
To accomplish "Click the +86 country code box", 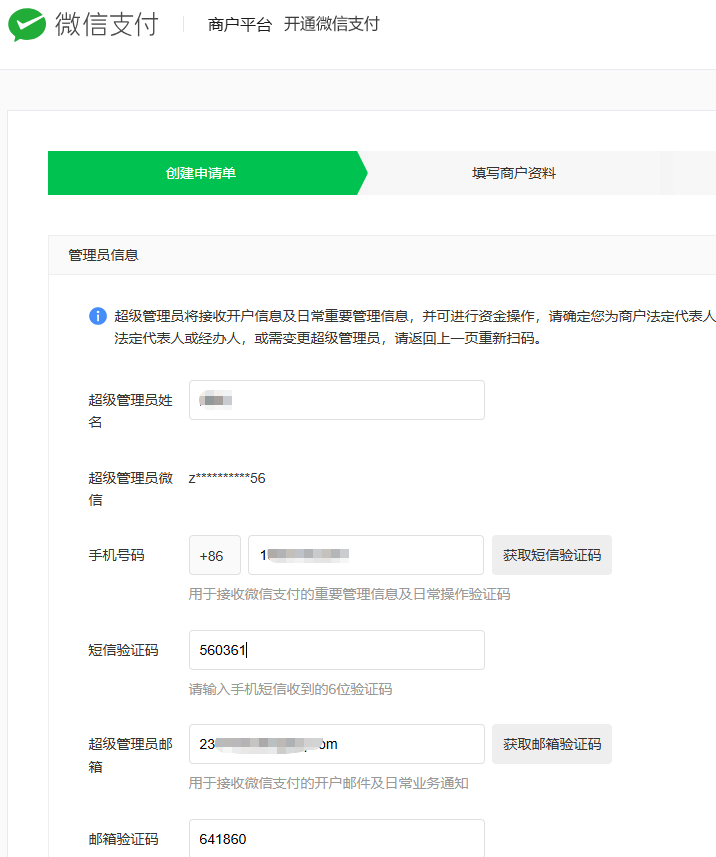I will (x=215, y=555).
